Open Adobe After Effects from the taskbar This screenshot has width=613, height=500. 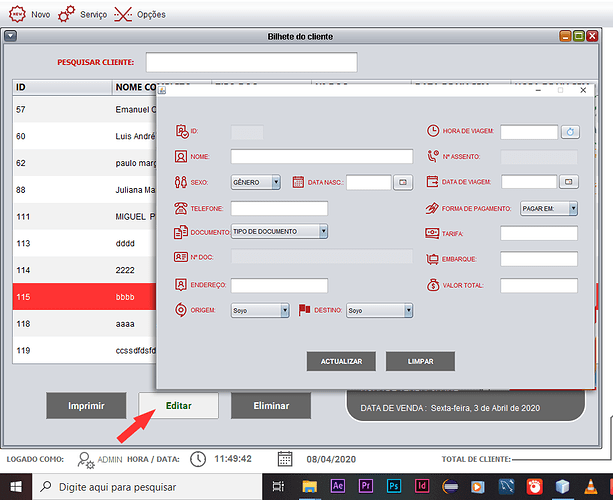click(338, 486)
